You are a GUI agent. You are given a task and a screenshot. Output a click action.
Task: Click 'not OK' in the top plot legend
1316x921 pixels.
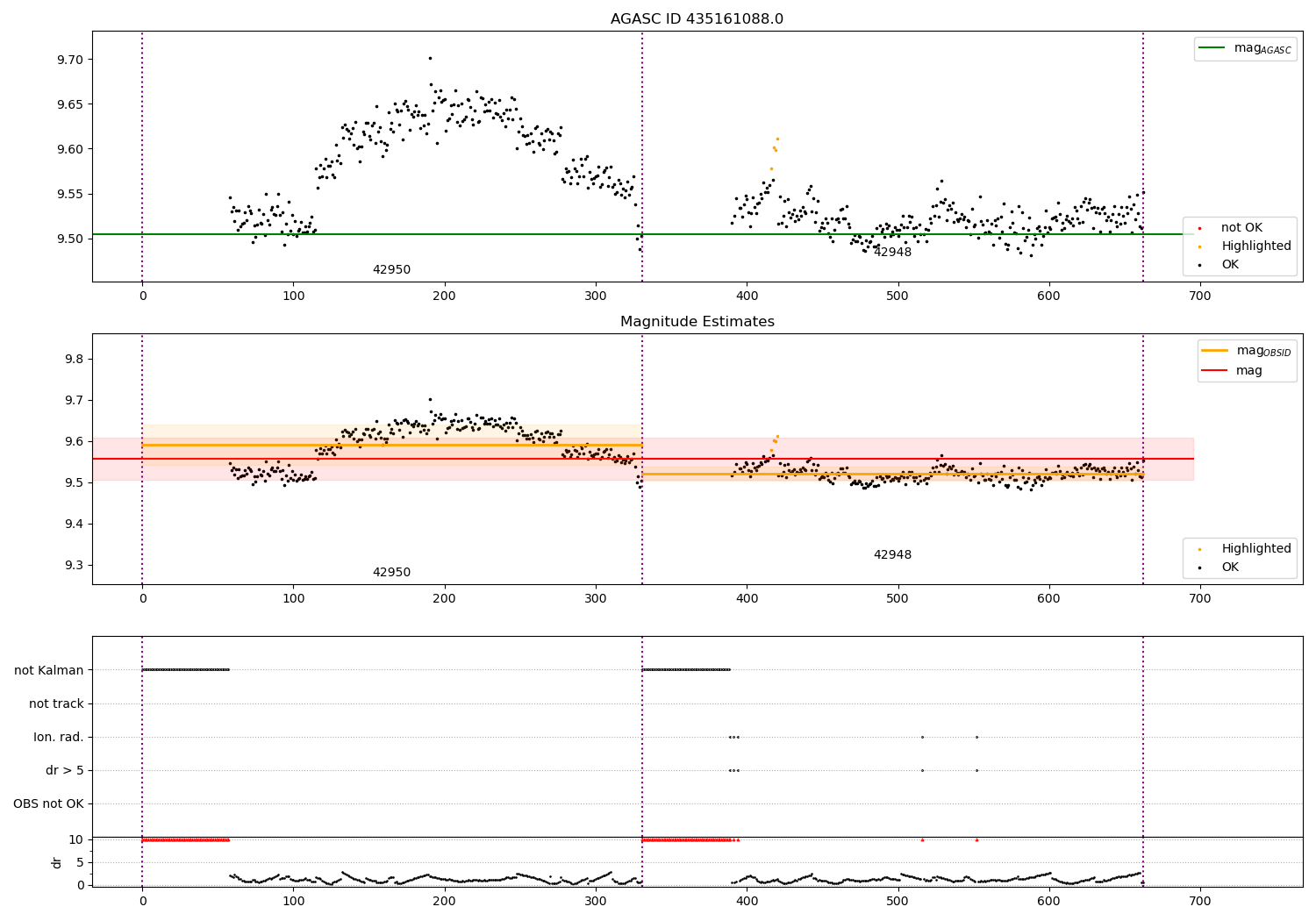pos(1241,228)
